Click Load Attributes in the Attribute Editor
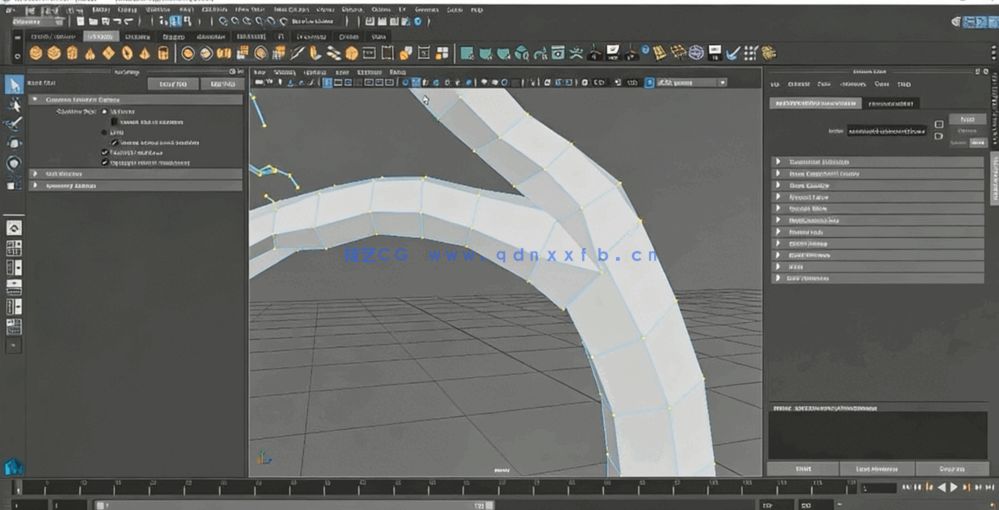The width and height of the screenshot is (999, 510). (x=876, y=468)
